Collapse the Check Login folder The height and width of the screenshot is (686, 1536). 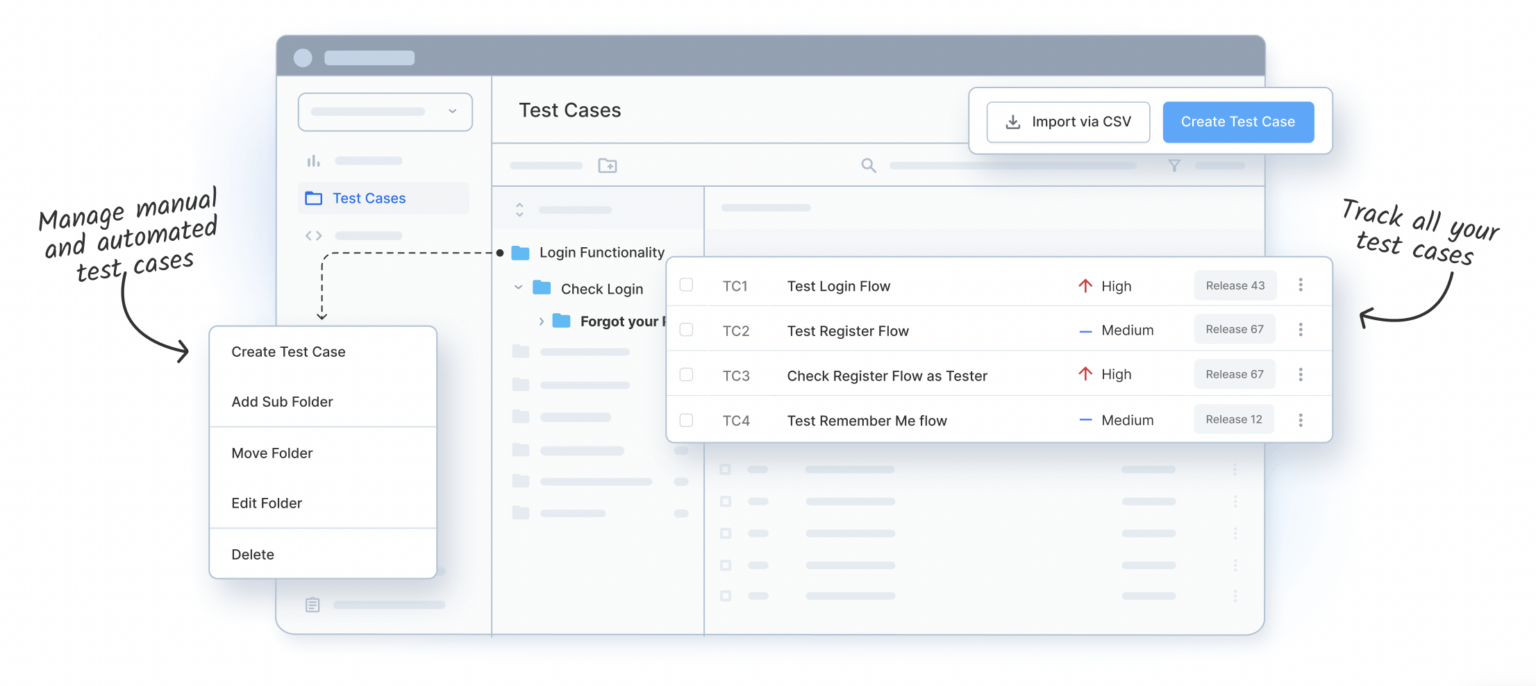[518, 288]
